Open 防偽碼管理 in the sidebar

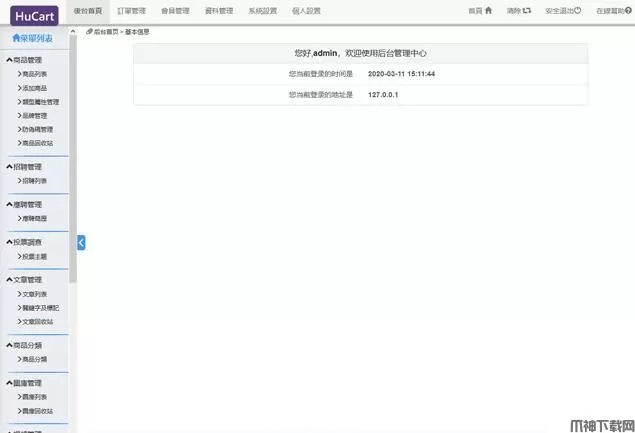[35, 129]
